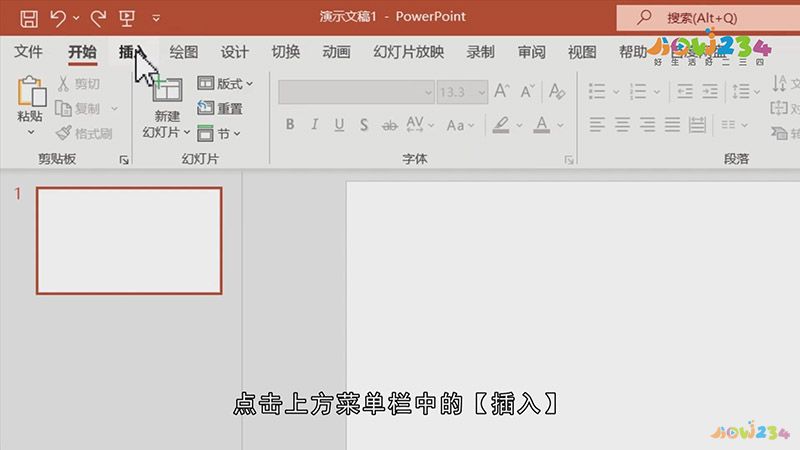Viewport: 800px width, 450px height.
Task: Open font color dropdown arrow
Action: (x=560, y=125)
